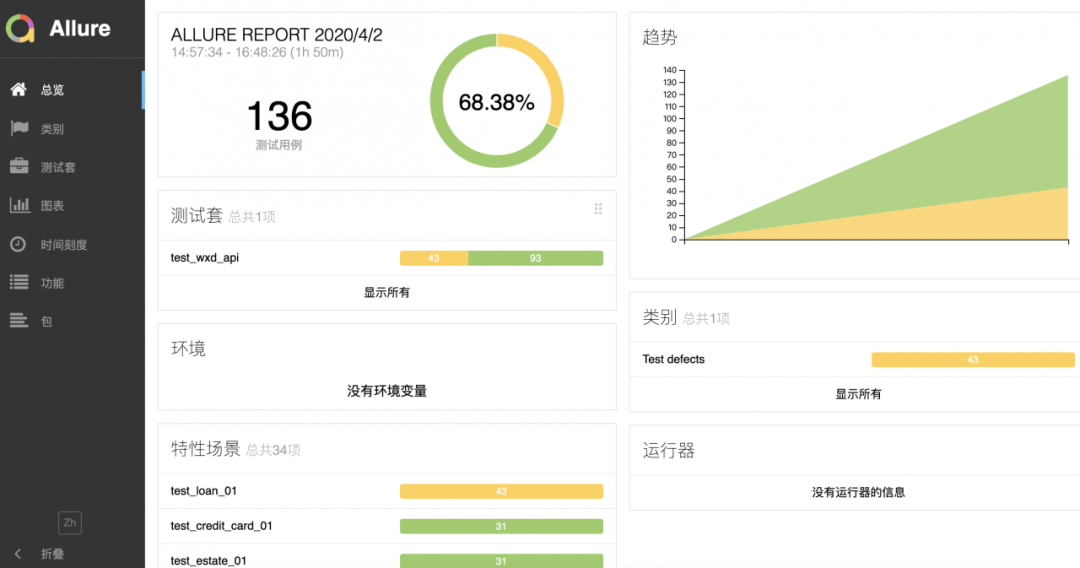Click the clock icon beside 时间刻度

pyautogui.click(x=18, y=244)
